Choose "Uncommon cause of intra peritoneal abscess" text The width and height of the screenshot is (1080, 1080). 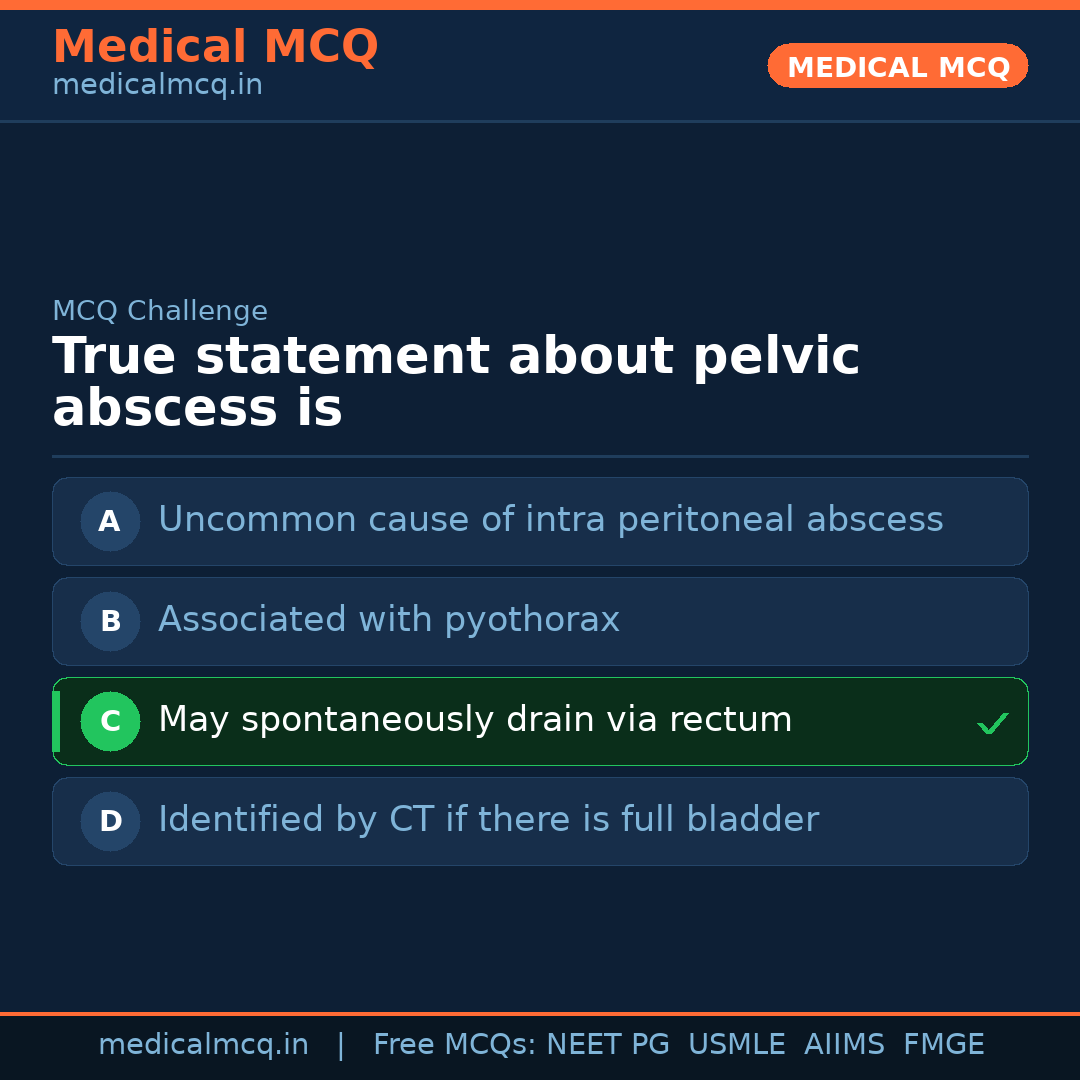550,520
